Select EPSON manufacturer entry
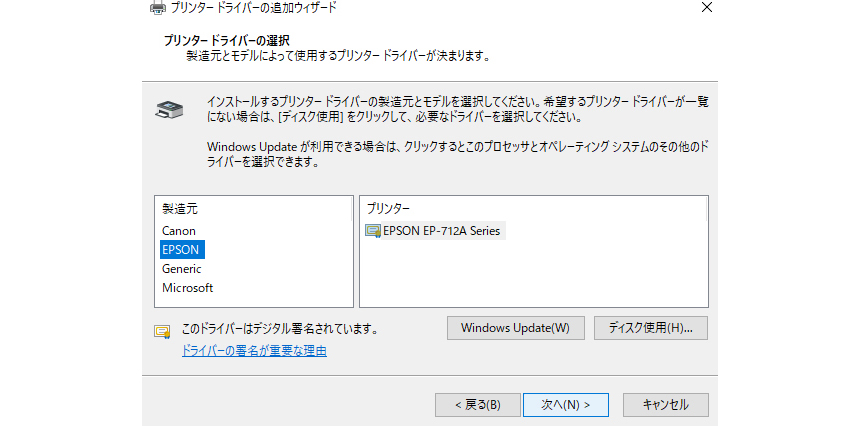 pyautogui.click(x=182, y=249)
